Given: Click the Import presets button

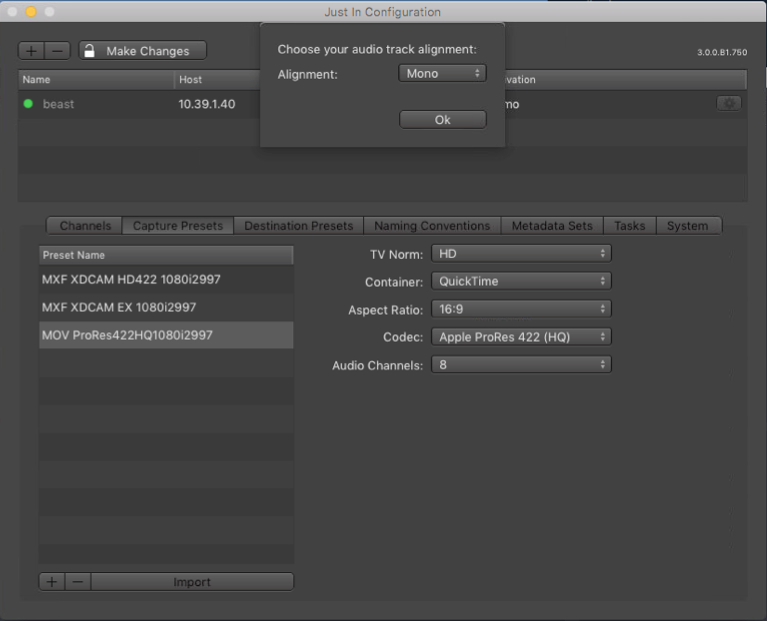Looking at the screenshot, I should point(192,582).
